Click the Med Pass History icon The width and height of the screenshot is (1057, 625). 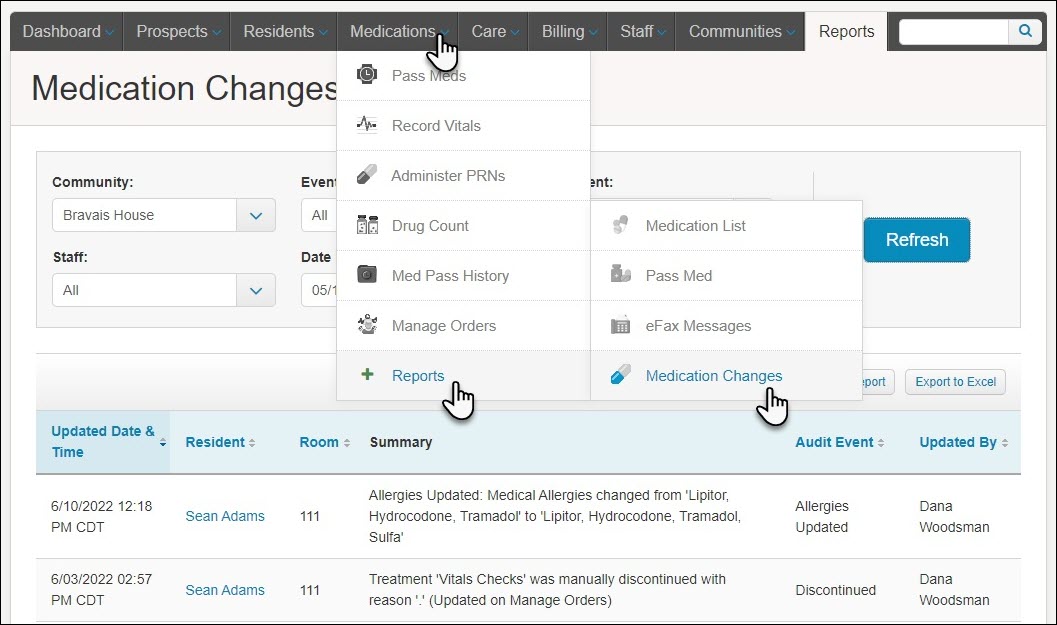[x=367, y=275]
